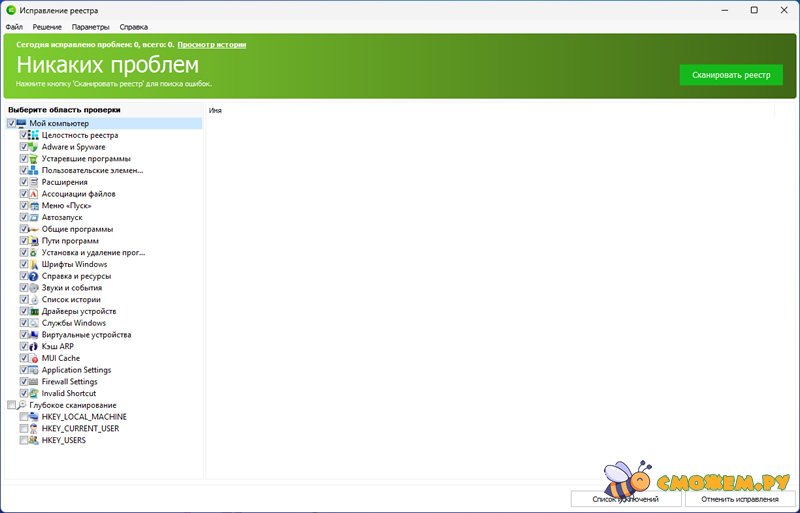Click the MUI Cache icon
This screenshot has width=800, height=513.
click(x=33, y=358)
